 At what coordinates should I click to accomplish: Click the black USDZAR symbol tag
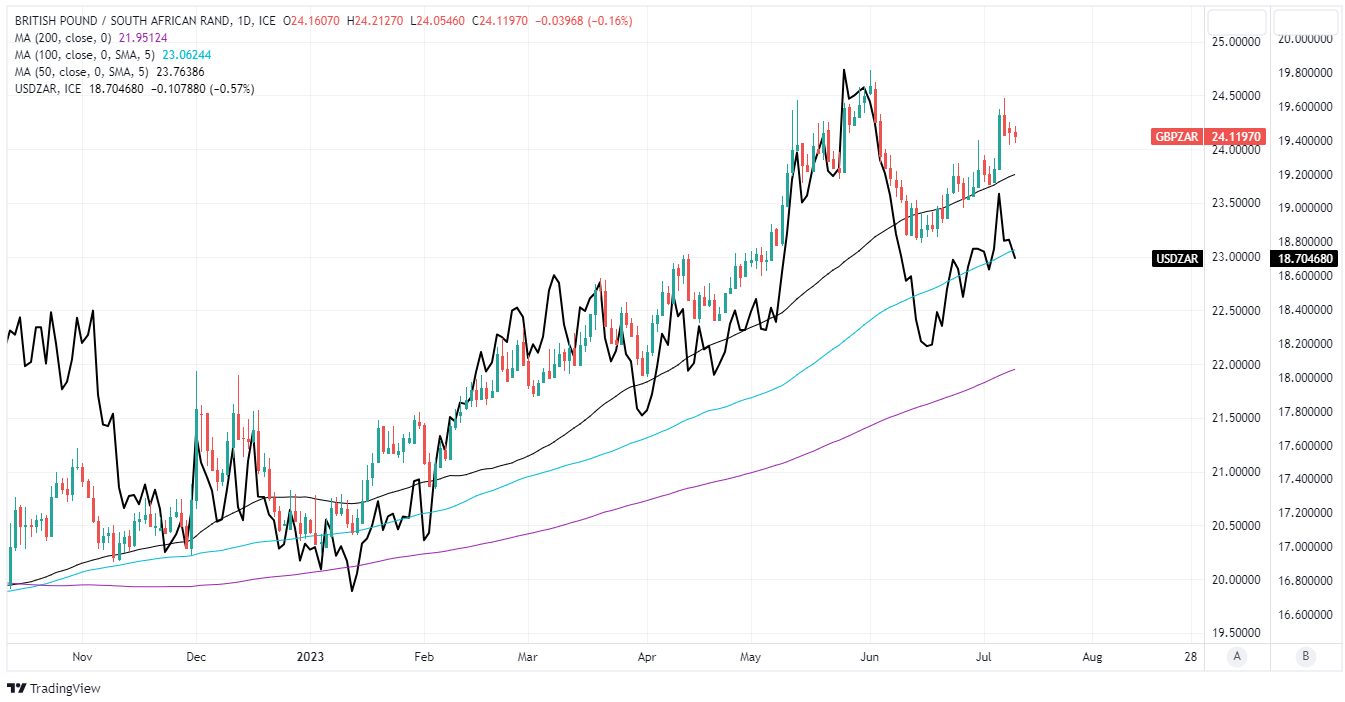pyautogui.click(x=1177, y=258)
